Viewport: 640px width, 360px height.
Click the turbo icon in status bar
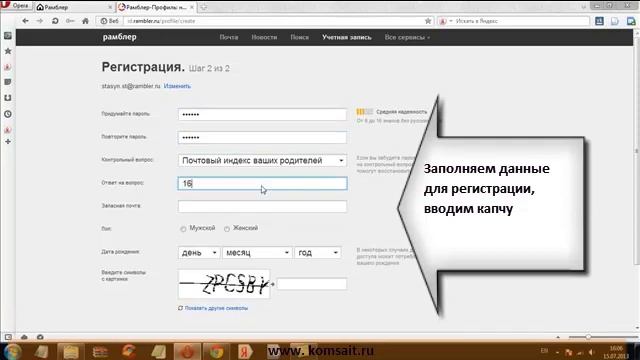(x=40, y=337)
